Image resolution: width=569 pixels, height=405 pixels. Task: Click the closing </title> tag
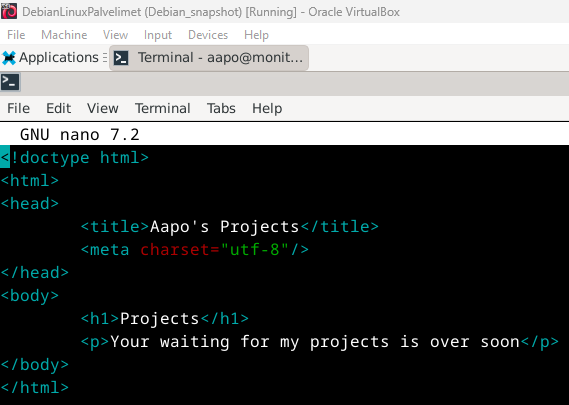(340, 227)
